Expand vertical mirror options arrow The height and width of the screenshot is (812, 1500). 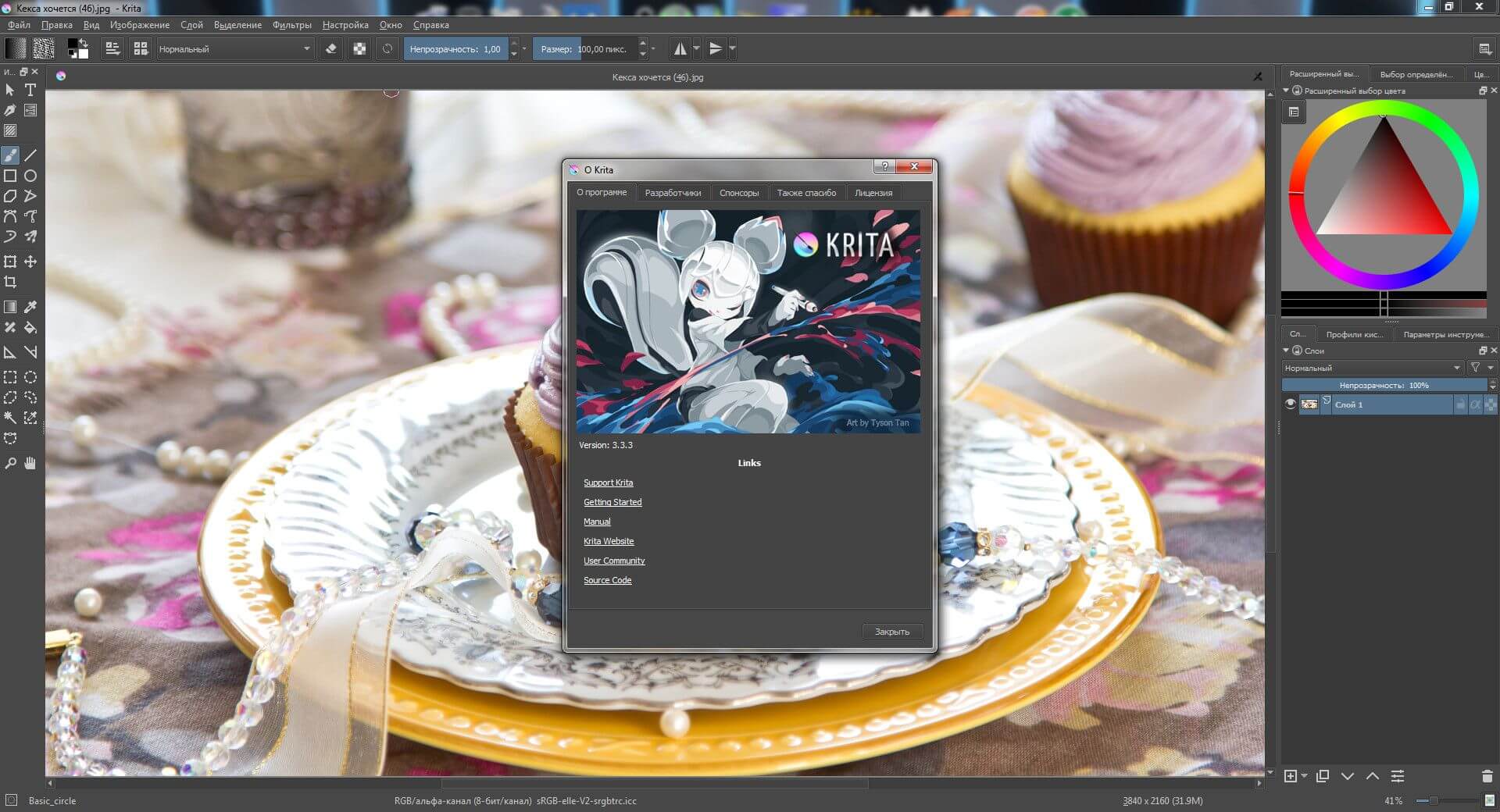coord(733,48)
